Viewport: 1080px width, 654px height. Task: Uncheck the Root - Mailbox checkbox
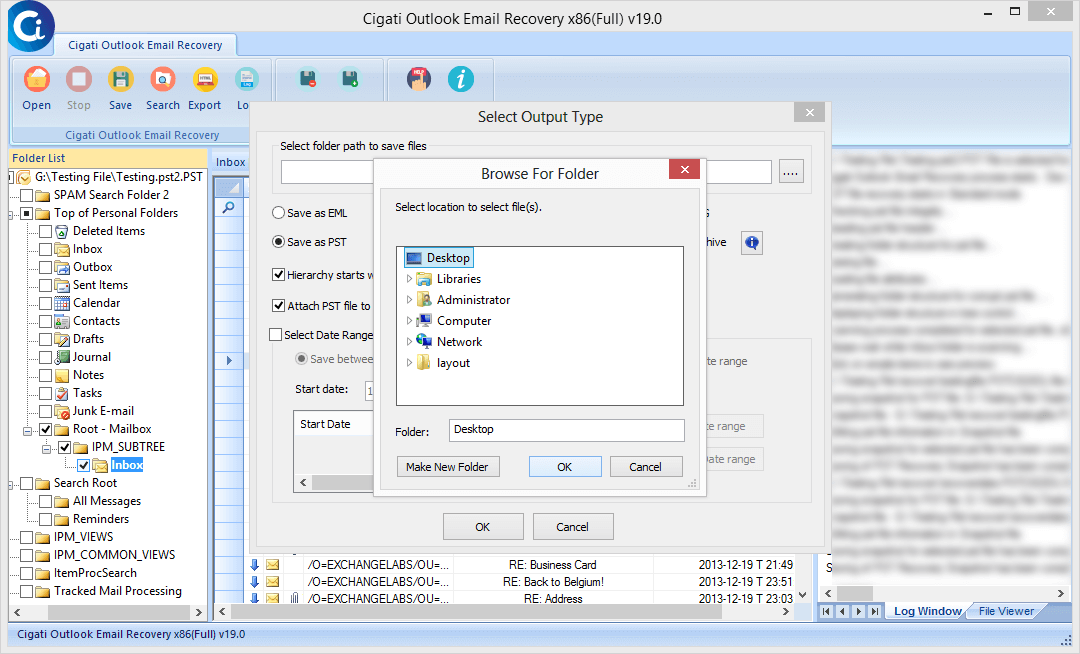coord(45,429)
